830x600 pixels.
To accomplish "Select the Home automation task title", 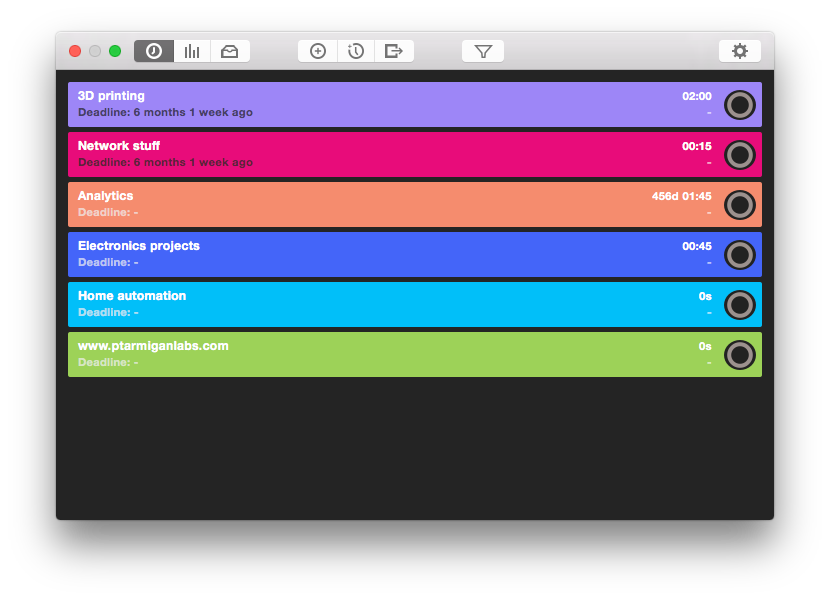I will 132,296.
